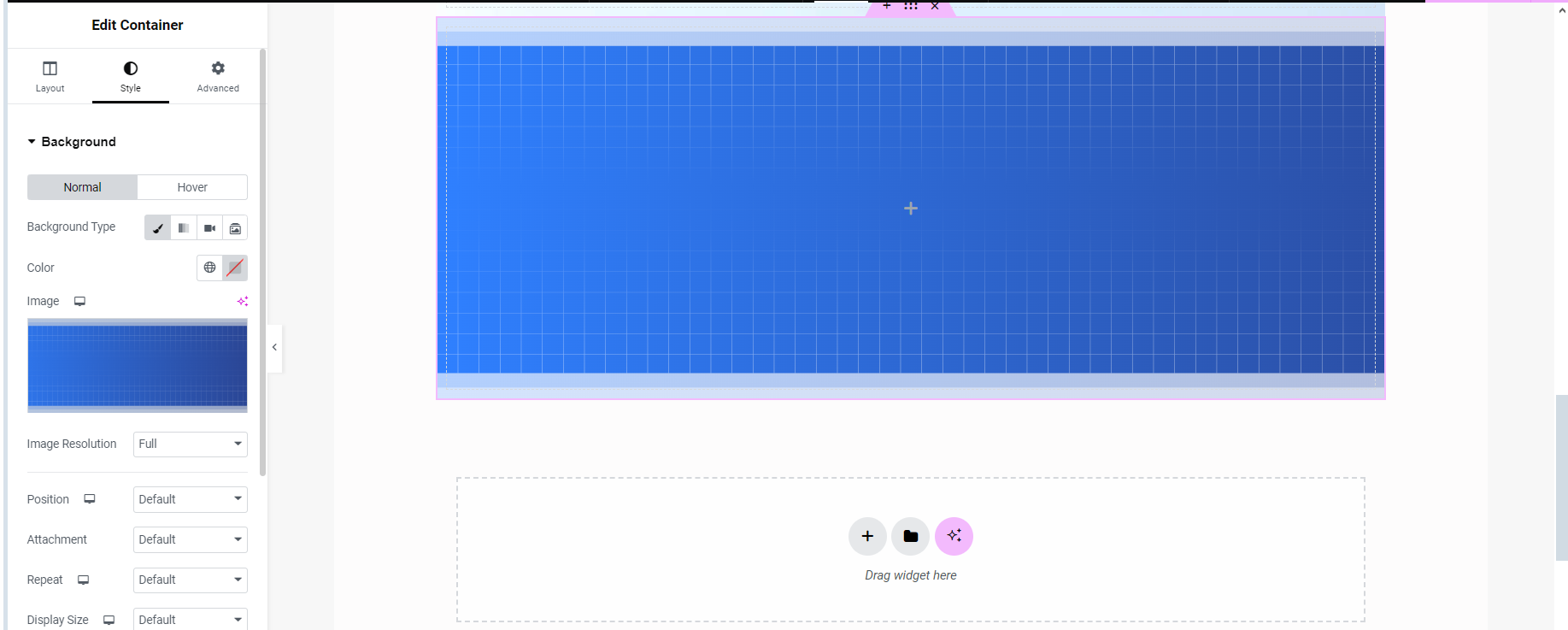Click the background color swatch

coord(235,268)
